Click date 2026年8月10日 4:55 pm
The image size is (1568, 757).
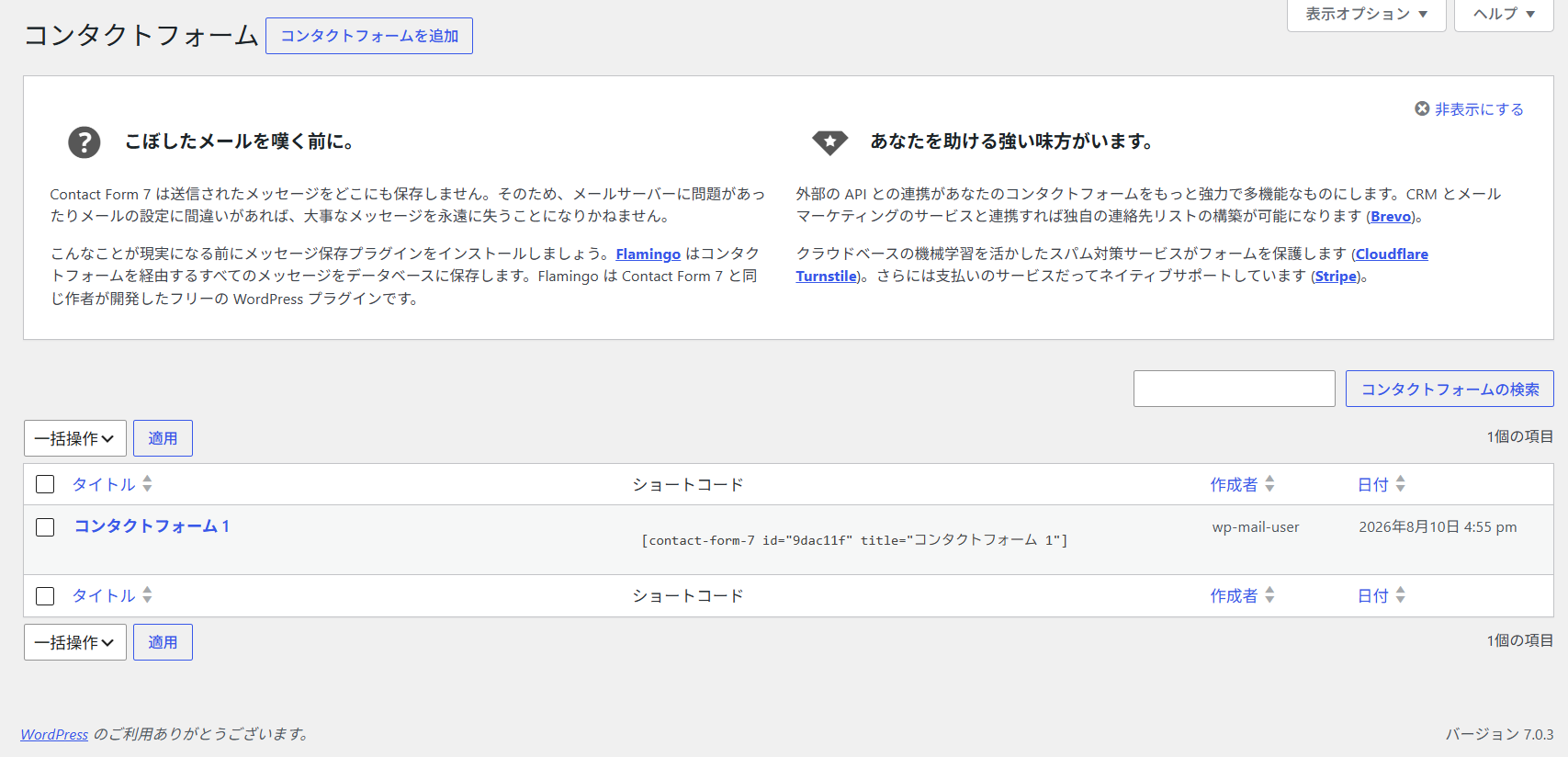coord(1438,527)
